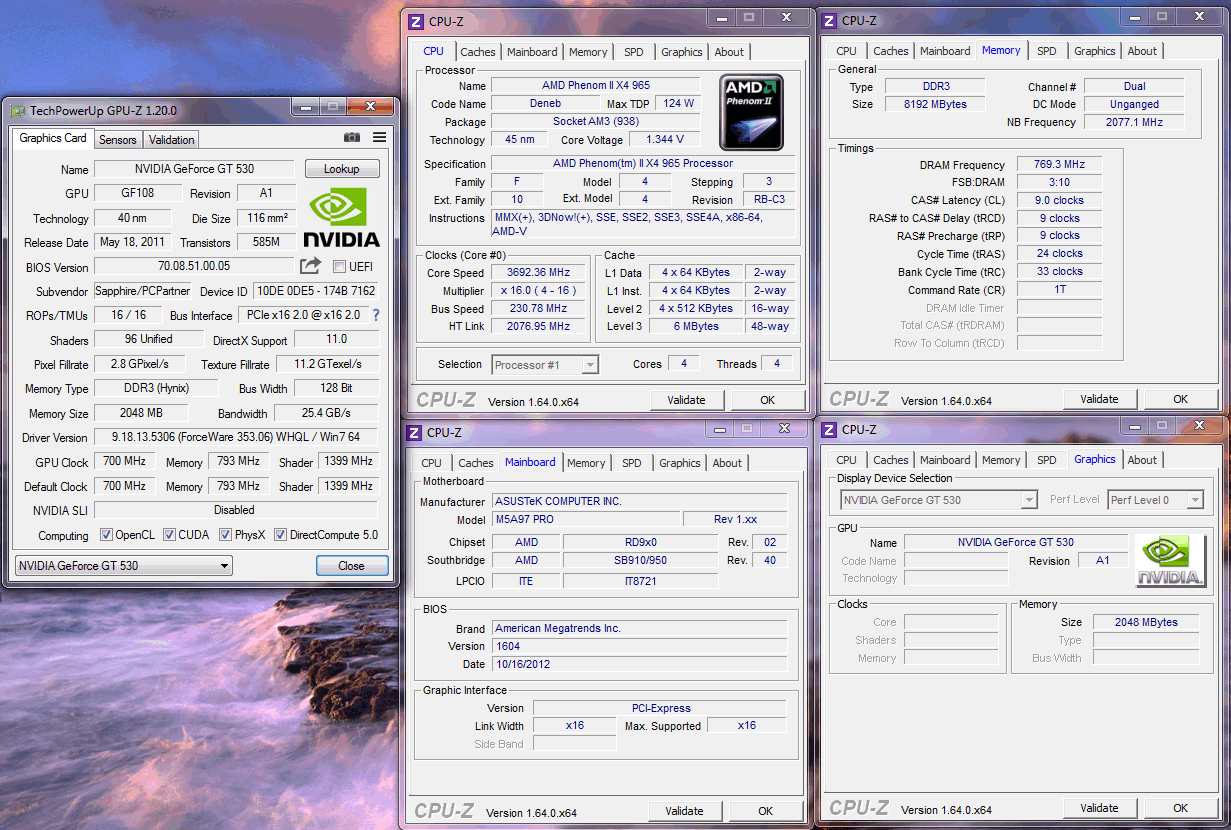
Task: Click the HT Link value 2076.95 MHz
Action: click(540, 326)
